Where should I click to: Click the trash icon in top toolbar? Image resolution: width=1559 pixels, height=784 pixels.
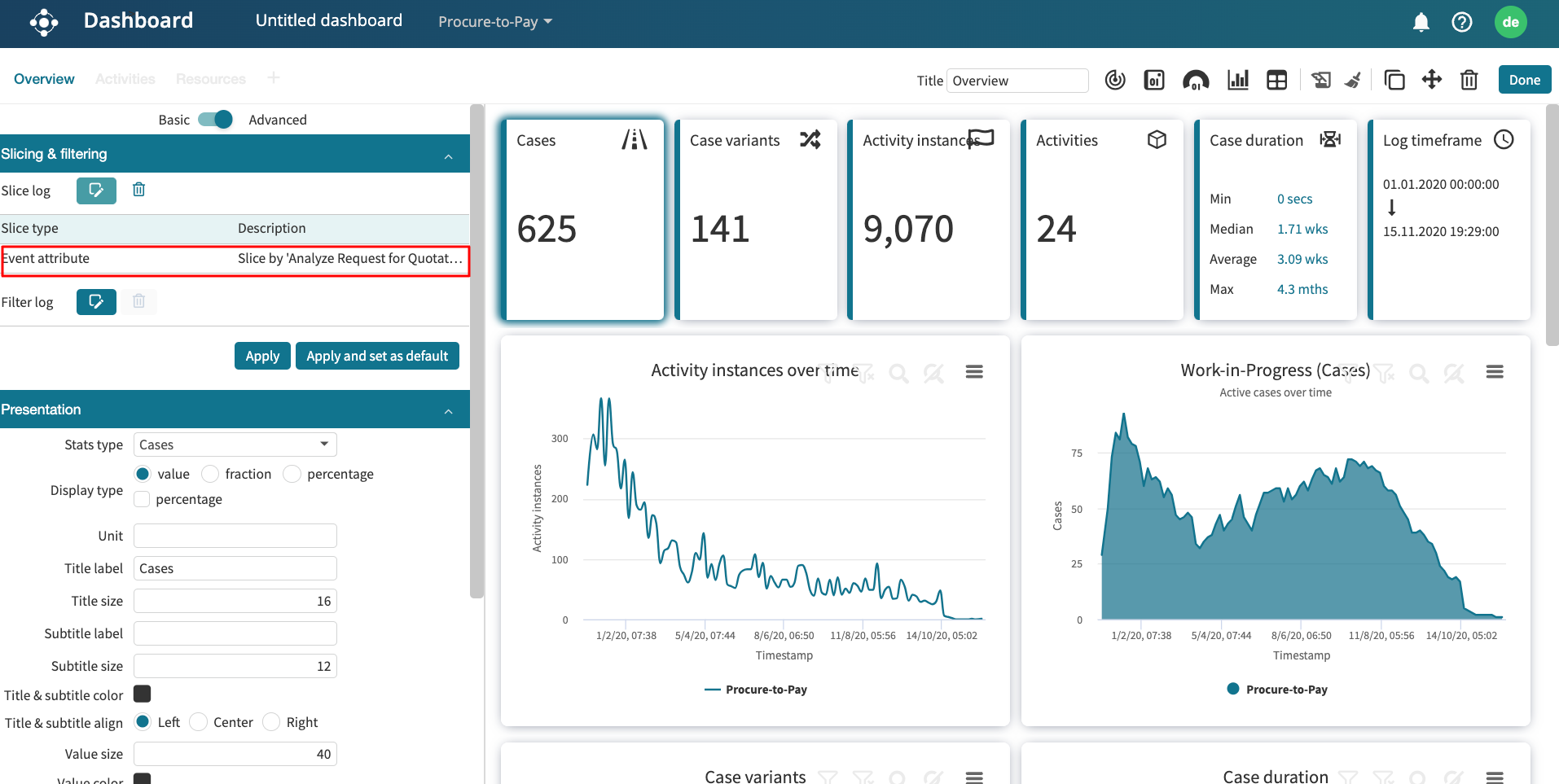tap(1469, 80)
